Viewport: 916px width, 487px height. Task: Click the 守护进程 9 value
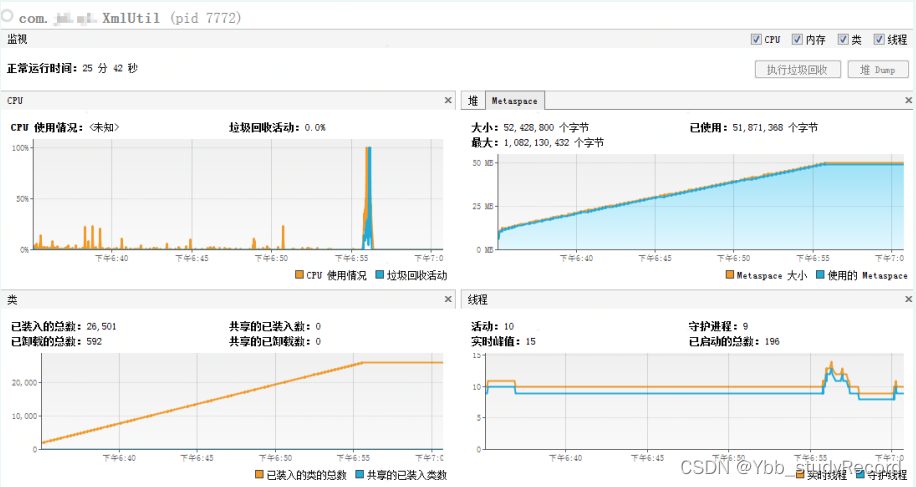point(719,326)
